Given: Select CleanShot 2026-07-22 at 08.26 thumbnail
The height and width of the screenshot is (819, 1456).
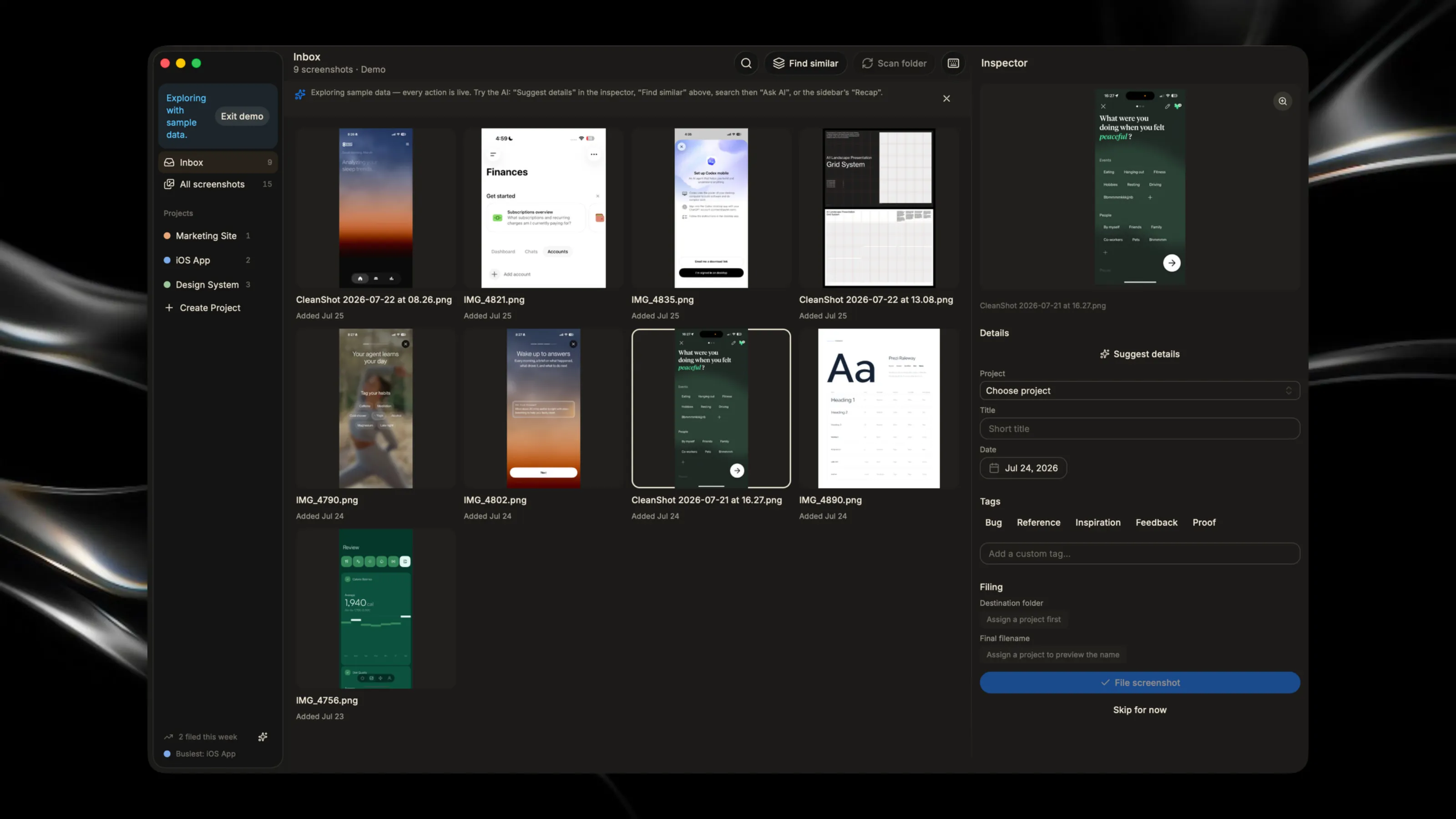Looking at the screenshot, I should [375, 208].
